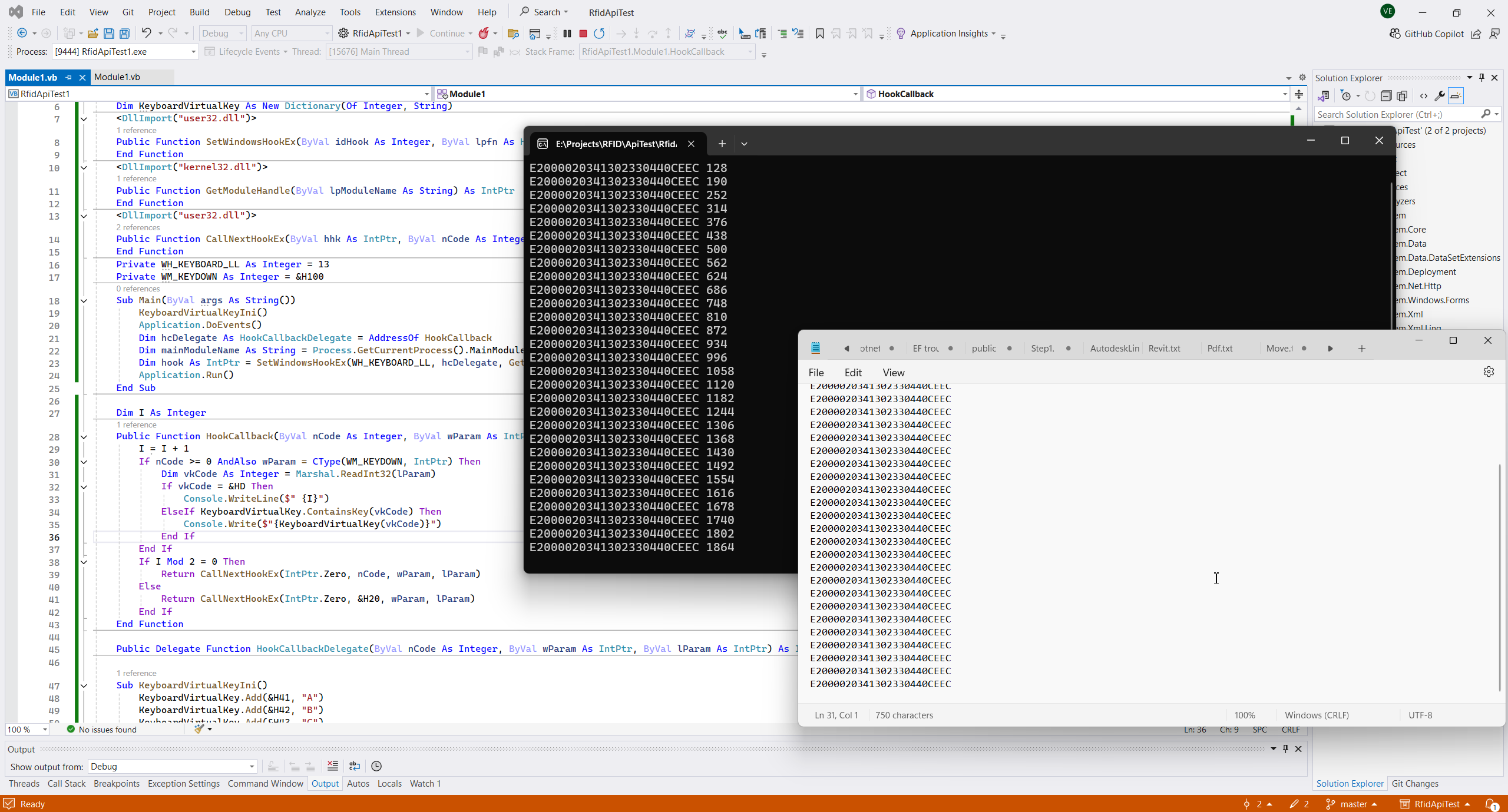Toggle word wrap in Output window
Image resolution: width=1508 pixels, height=812 pixels.
click(355, 766)
